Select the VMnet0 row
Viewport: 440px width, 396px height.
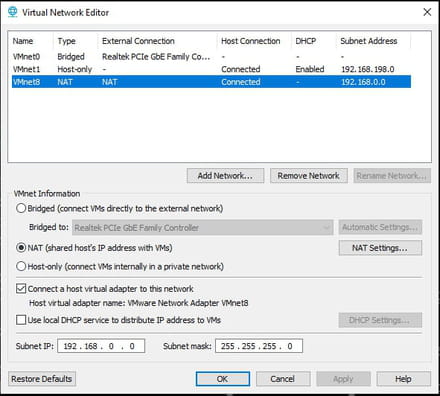(x=211, y=57)
